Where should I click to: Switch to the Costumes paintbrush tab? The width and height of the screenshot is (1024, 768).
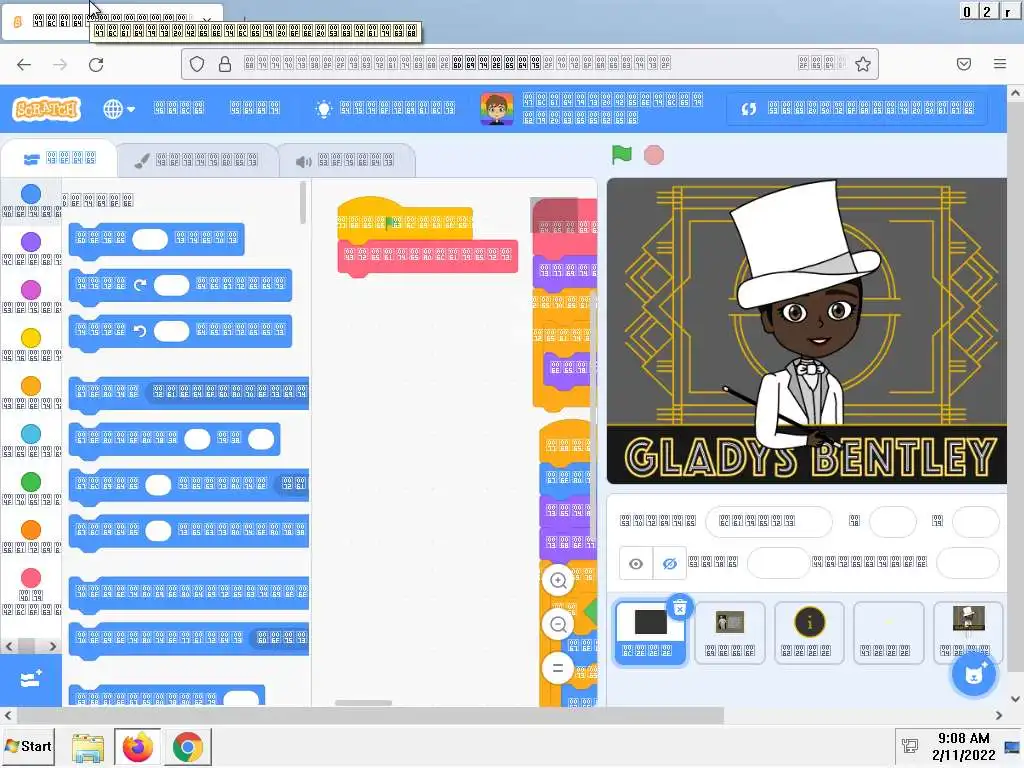point(197,161)
